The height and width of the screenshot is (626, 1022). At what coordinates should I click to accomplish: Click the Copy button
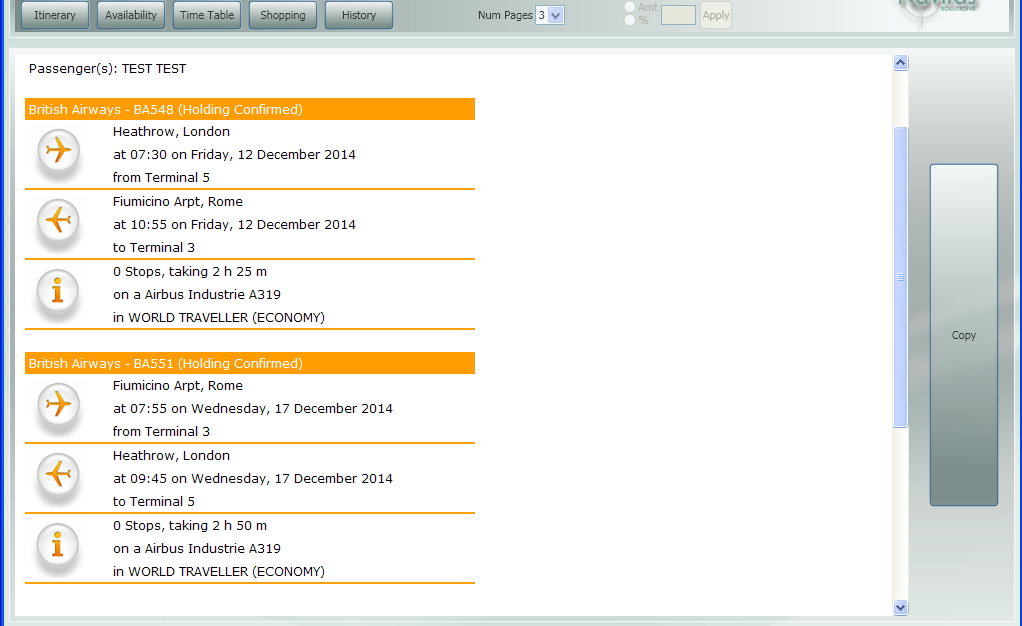(963, 335)
